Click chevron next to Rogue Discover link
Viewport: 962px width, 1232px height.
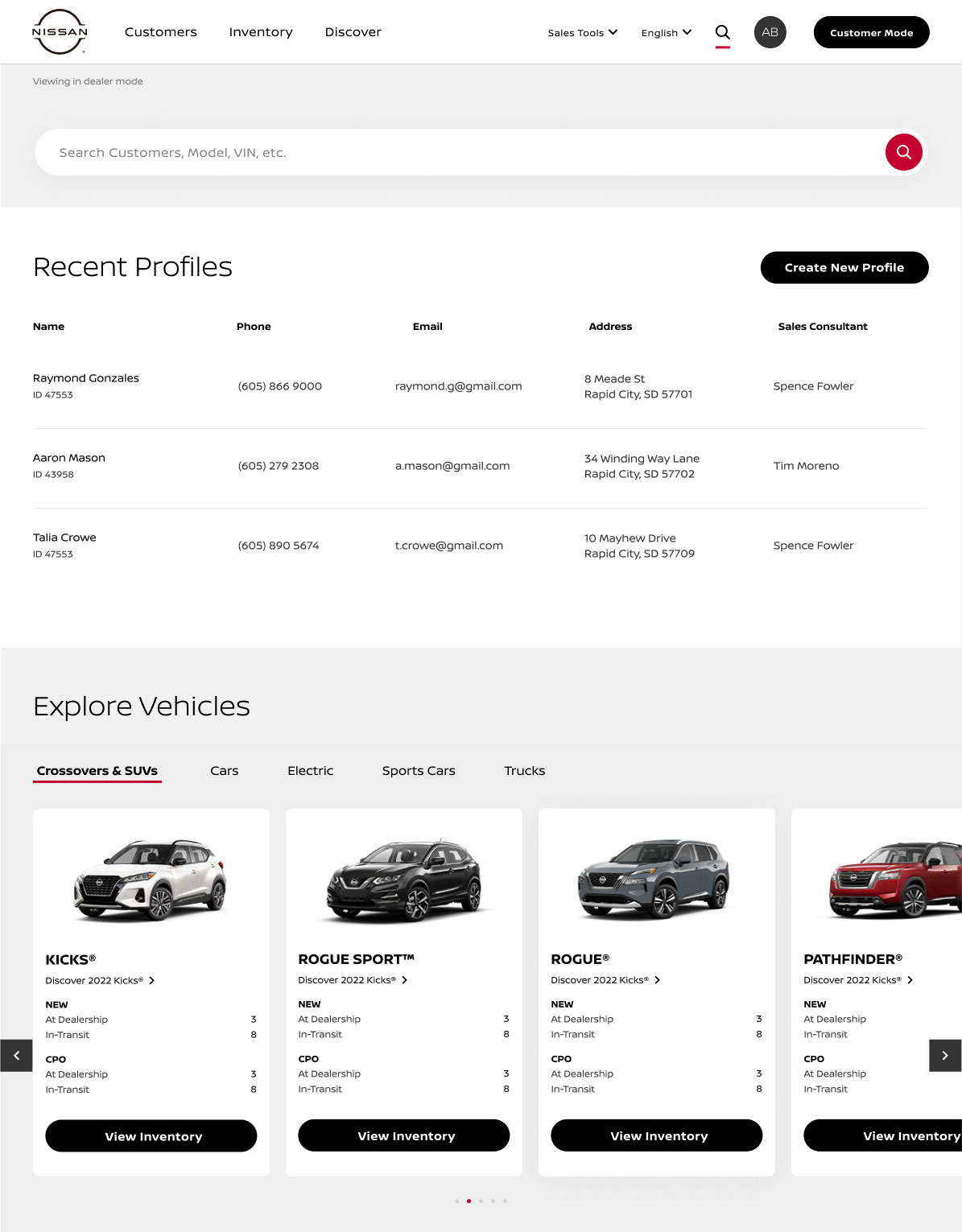point(658,979)
